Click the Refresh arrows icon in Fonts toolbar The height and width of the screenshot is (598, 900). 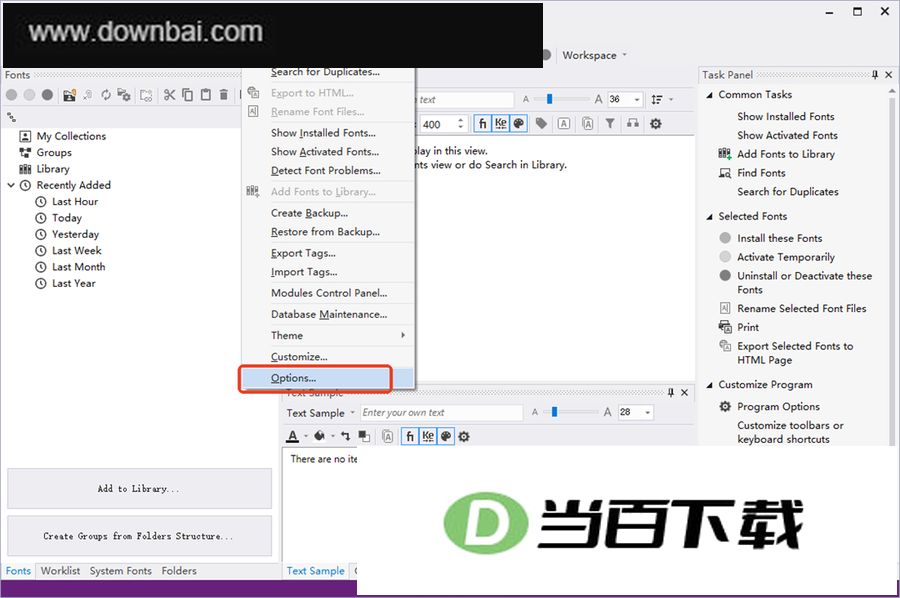click(106, 95)
